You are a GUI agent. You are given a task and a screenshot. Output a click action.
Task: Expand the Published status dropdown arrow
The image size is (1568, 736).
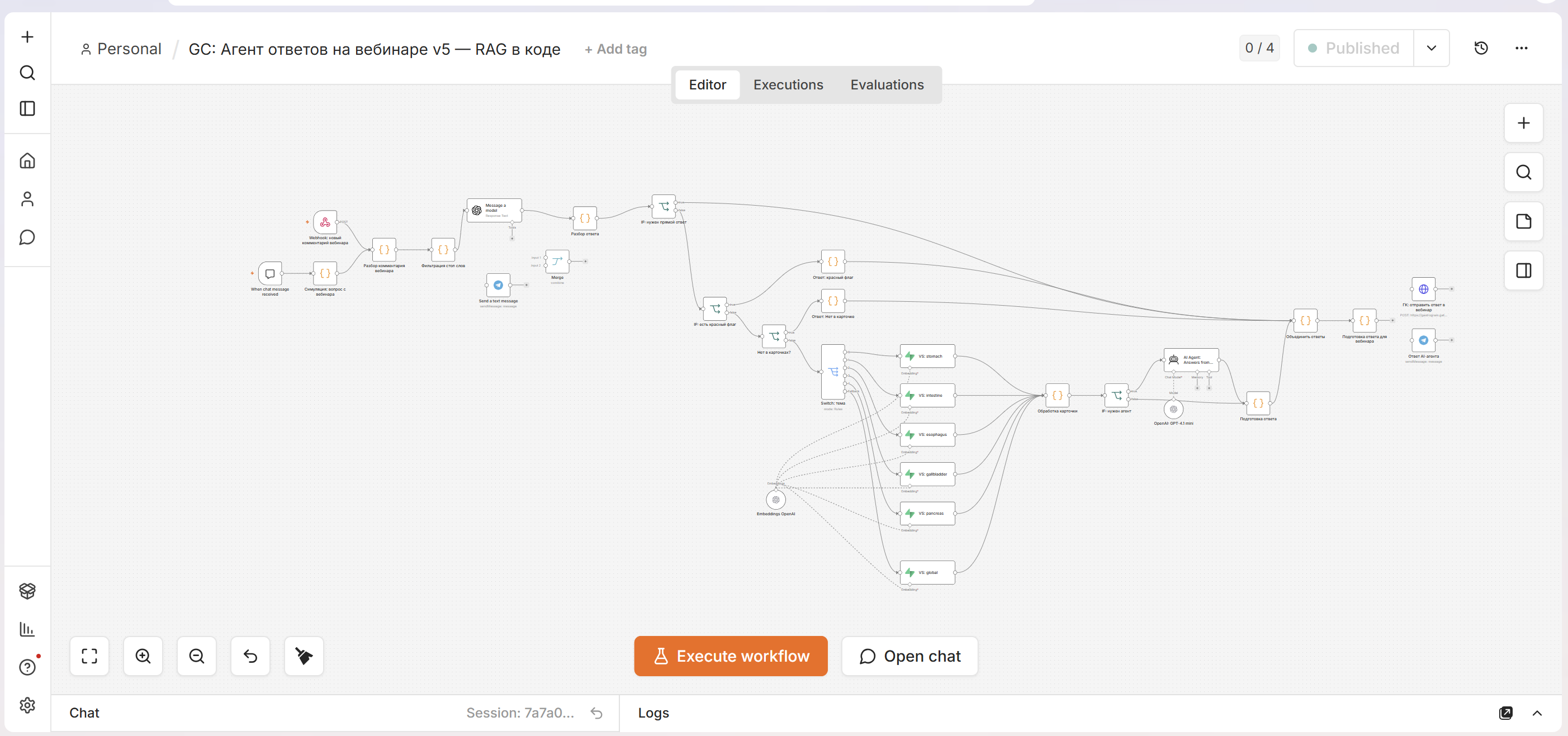(x=1431, y=48)
